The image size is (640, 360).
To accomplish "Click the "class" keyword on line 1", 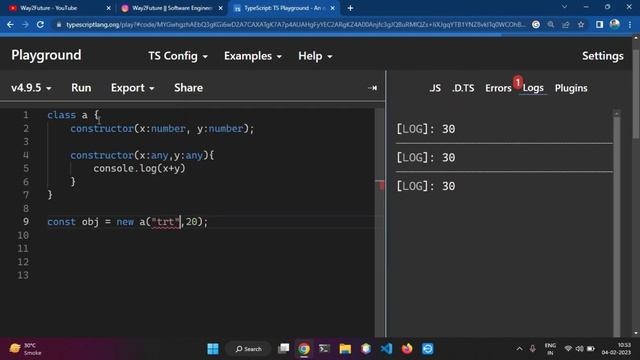I will point(61,115).
